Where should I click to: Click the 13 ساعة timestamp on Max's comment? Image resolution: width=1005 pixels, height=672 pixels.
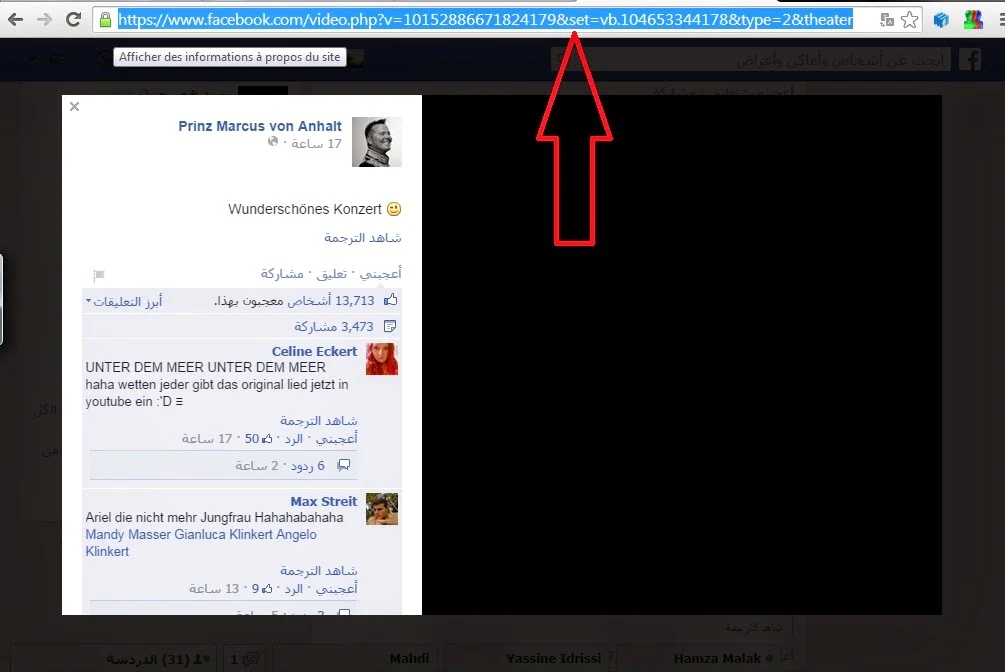tap(214, 589)
